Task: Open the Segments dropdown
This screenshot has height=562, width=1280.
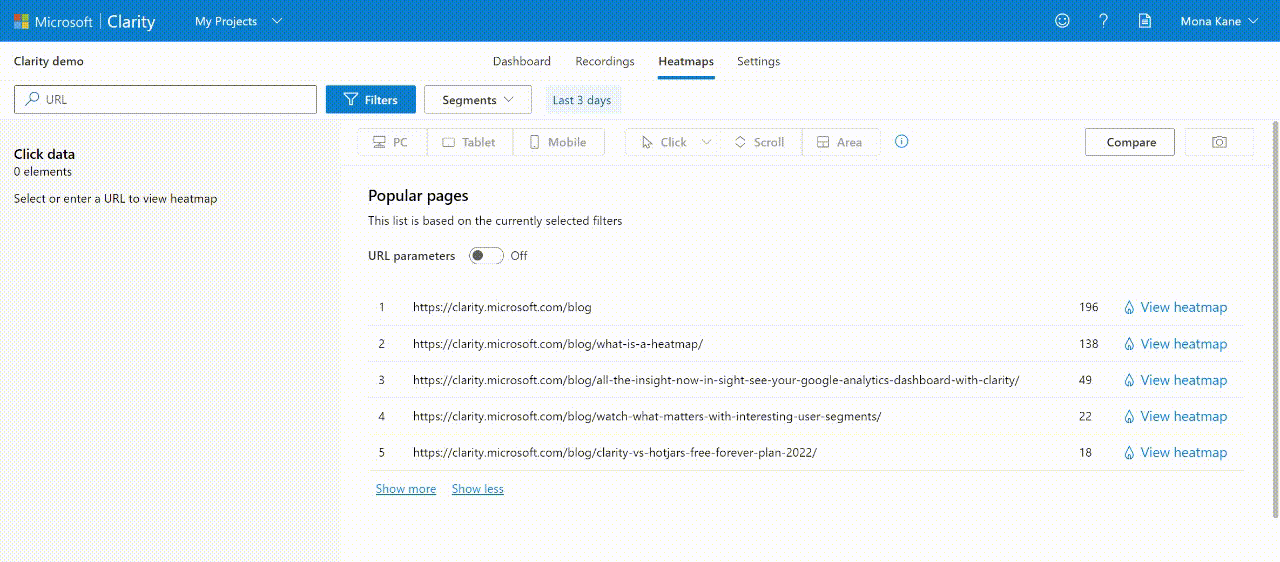Action: click(x=478, y=100)
